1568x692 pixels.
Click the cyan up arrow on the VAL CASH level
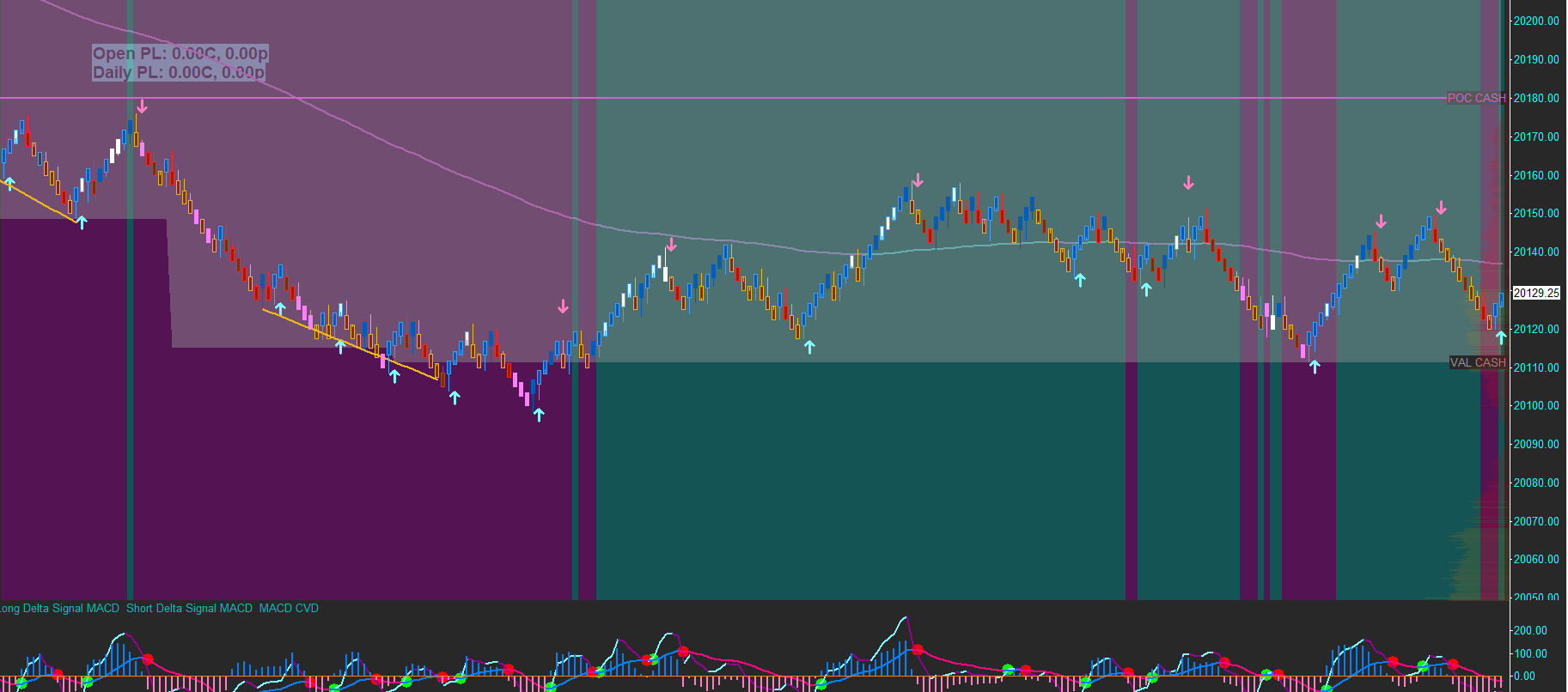click(x=1315, y=367)
